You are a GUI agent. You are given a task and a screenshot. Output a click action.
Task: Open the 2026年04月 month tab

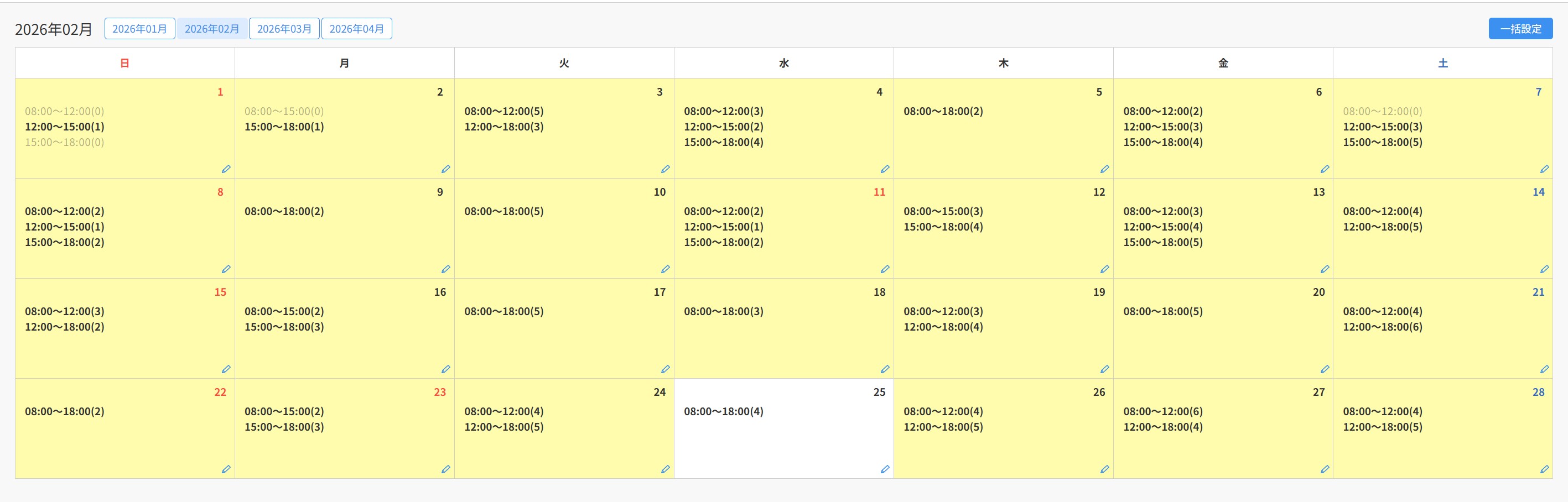(x=357, y=29)
